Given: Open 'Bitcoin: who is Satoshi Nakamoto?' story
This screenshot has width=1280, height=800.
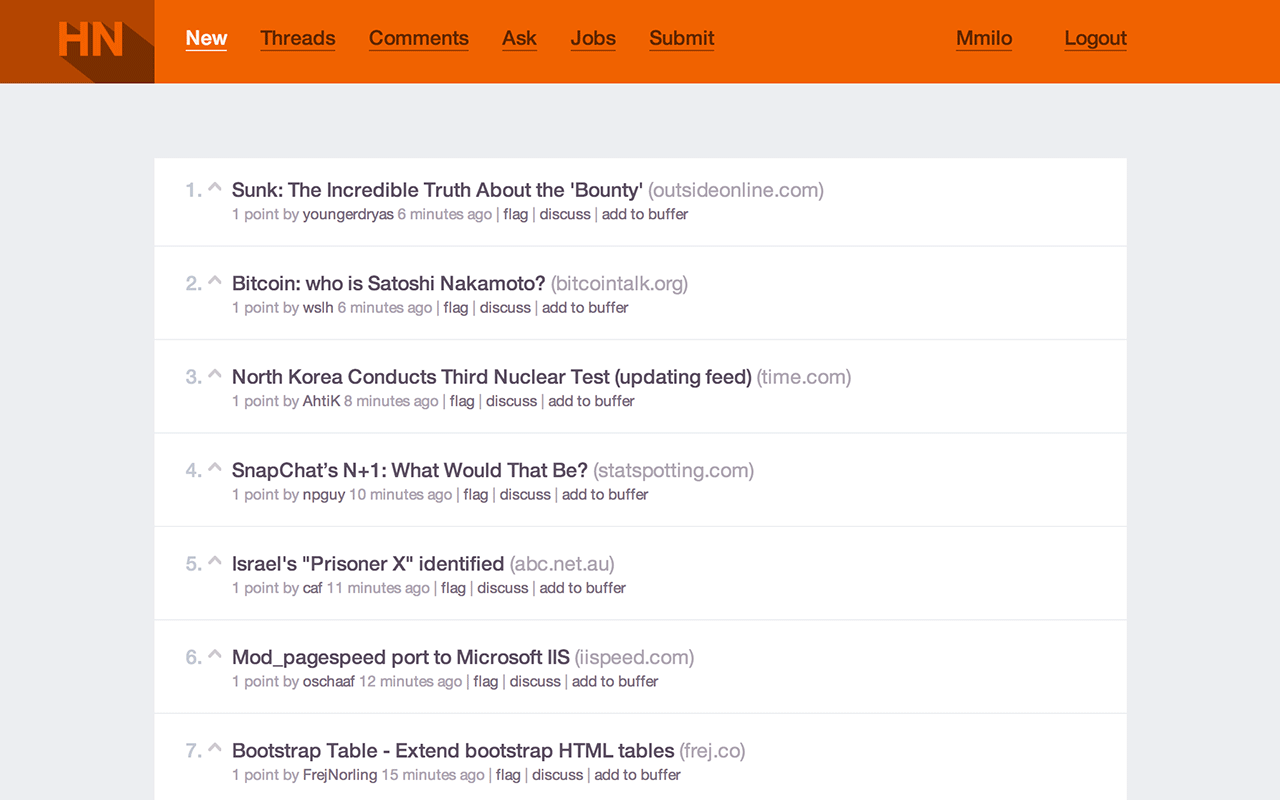Looking at the screenshot, I should (389, 283).
